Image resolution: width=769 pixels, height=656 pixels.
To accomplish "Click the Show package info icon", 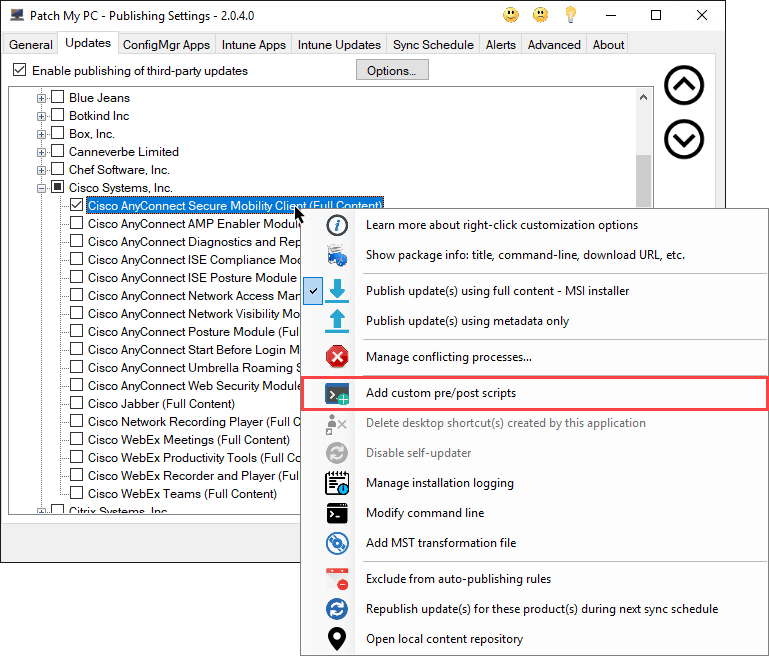I will [x=337, y=255].
